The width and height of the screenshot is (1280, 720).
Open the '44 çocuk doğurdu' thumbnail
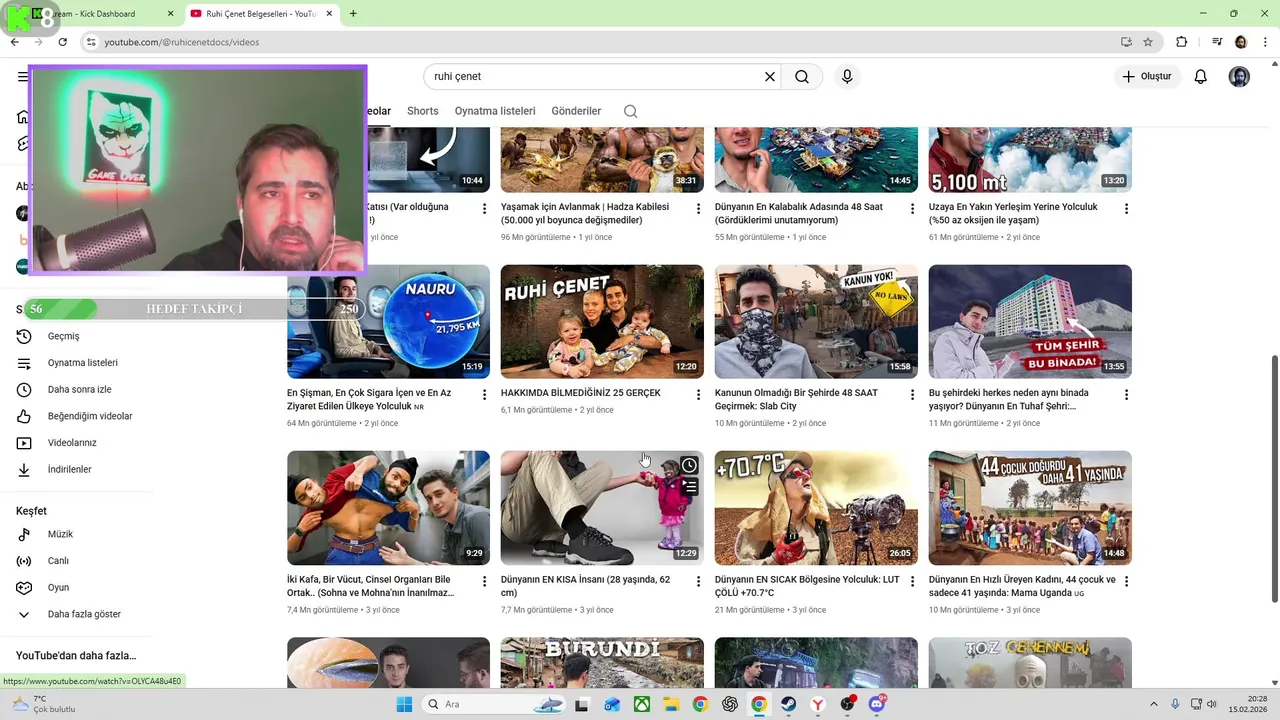(1030, 508)
